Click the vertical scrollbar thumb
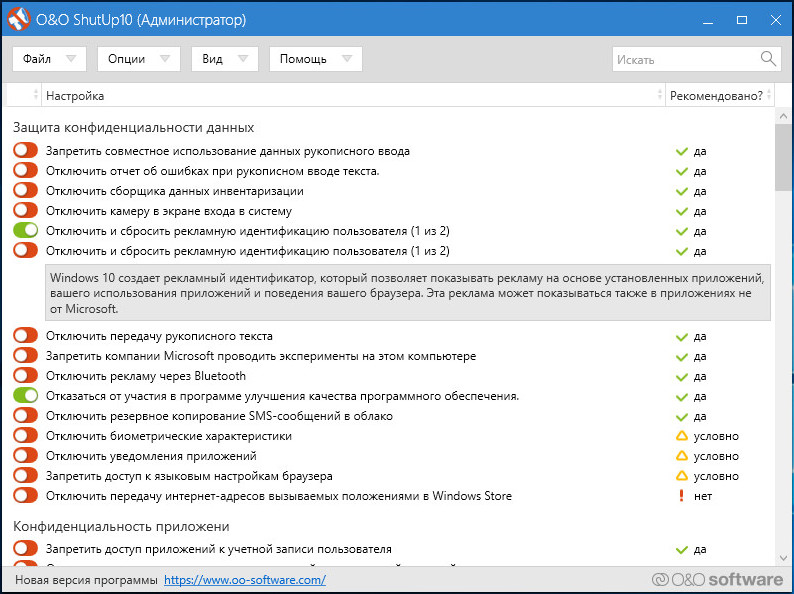 pos(784,157)
